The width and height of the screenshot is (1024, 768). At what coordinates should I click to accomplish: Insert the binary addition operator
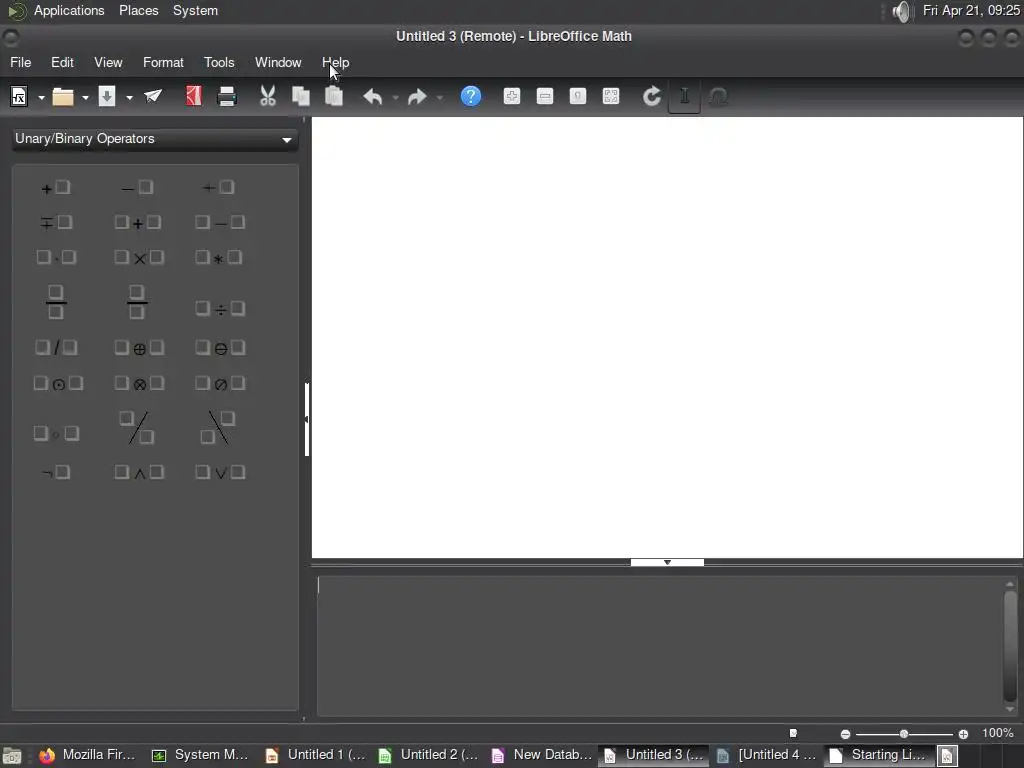pos(137,223)
